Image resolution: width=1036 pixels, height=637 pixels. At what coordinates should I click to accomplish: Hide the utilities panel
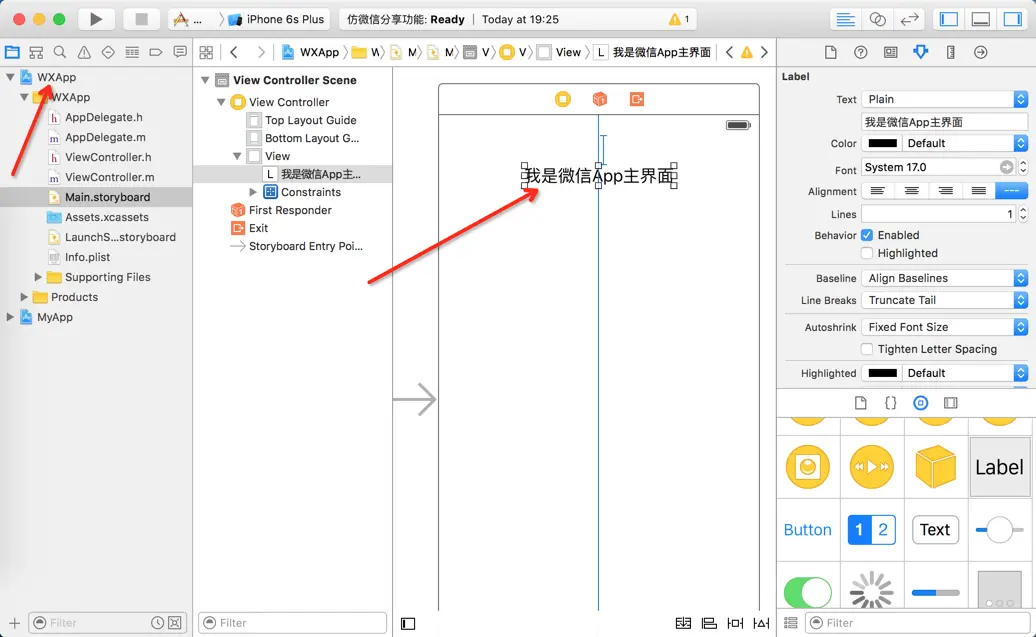(1013, 19)
